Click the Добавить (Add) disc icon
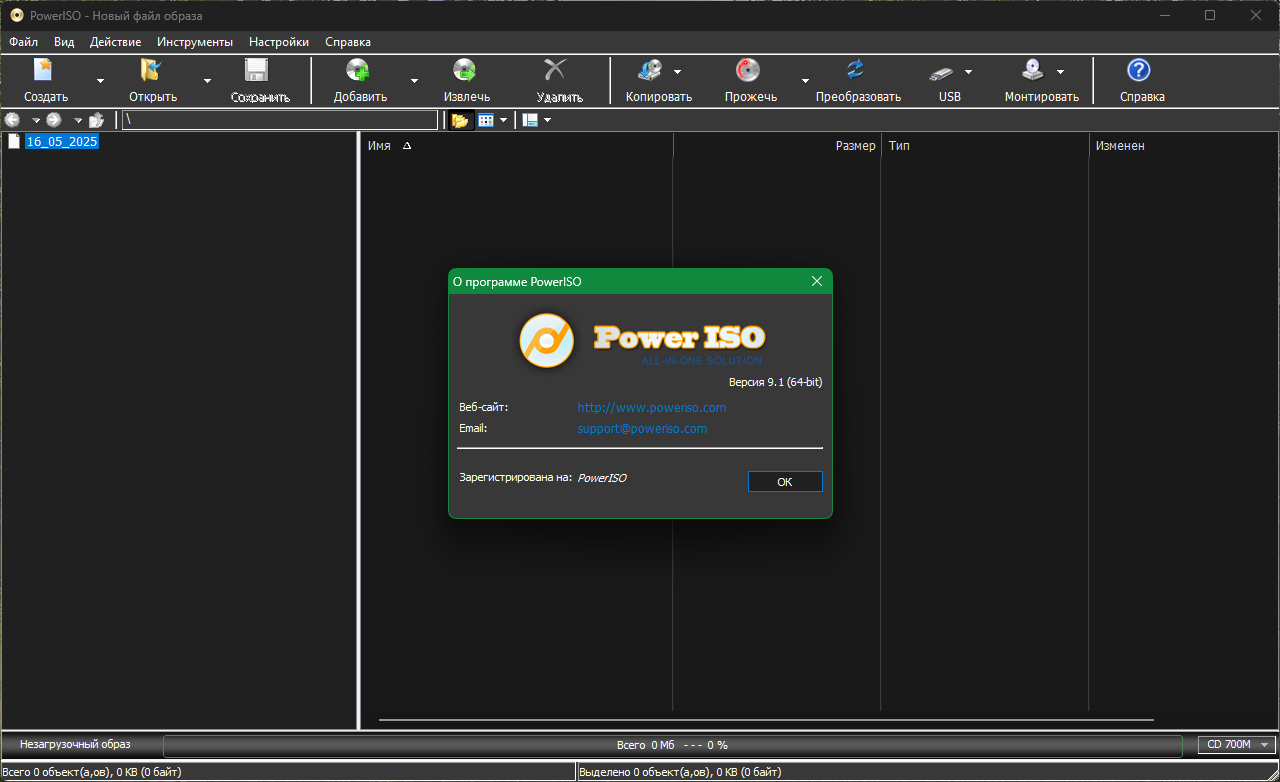The height and width of the screenshot is (782, 1280). [358, 70]
